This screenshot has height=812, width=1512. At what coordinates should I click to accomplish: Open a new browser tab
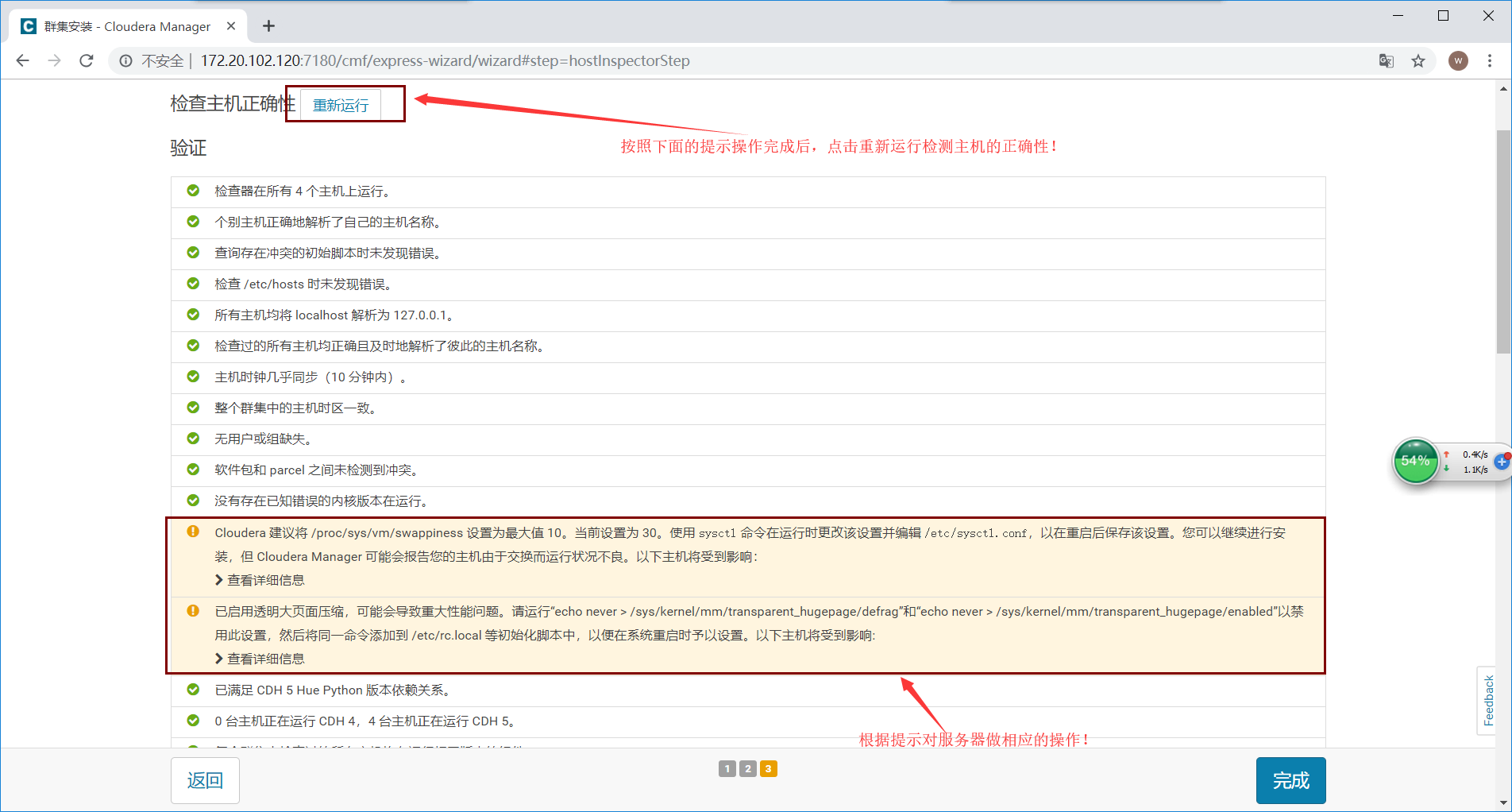[268, 26]
